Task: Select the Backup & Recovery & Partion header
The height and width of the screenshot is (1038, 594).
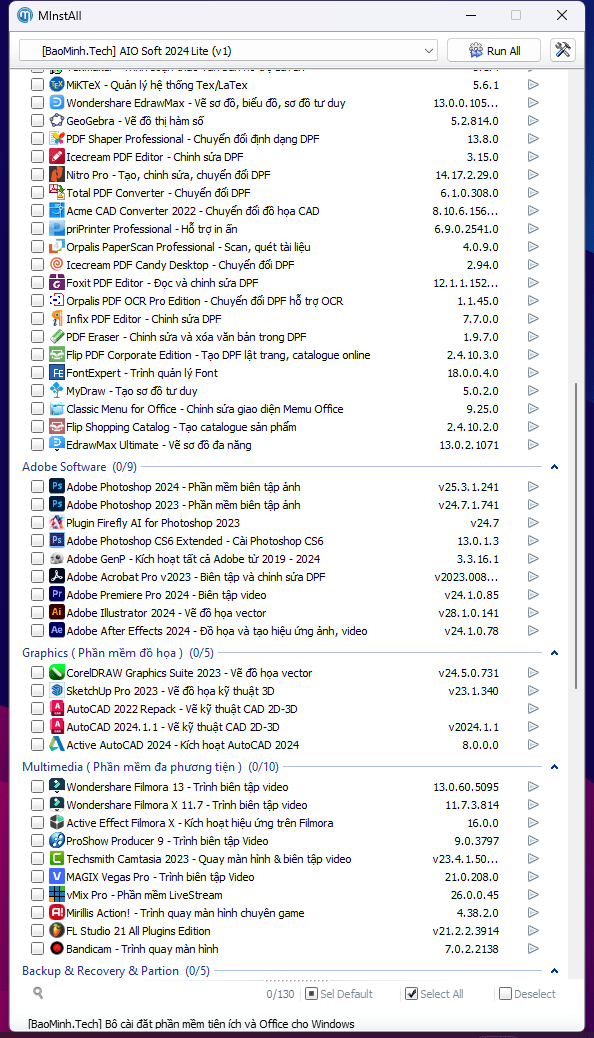Action: tap(116, 970)
